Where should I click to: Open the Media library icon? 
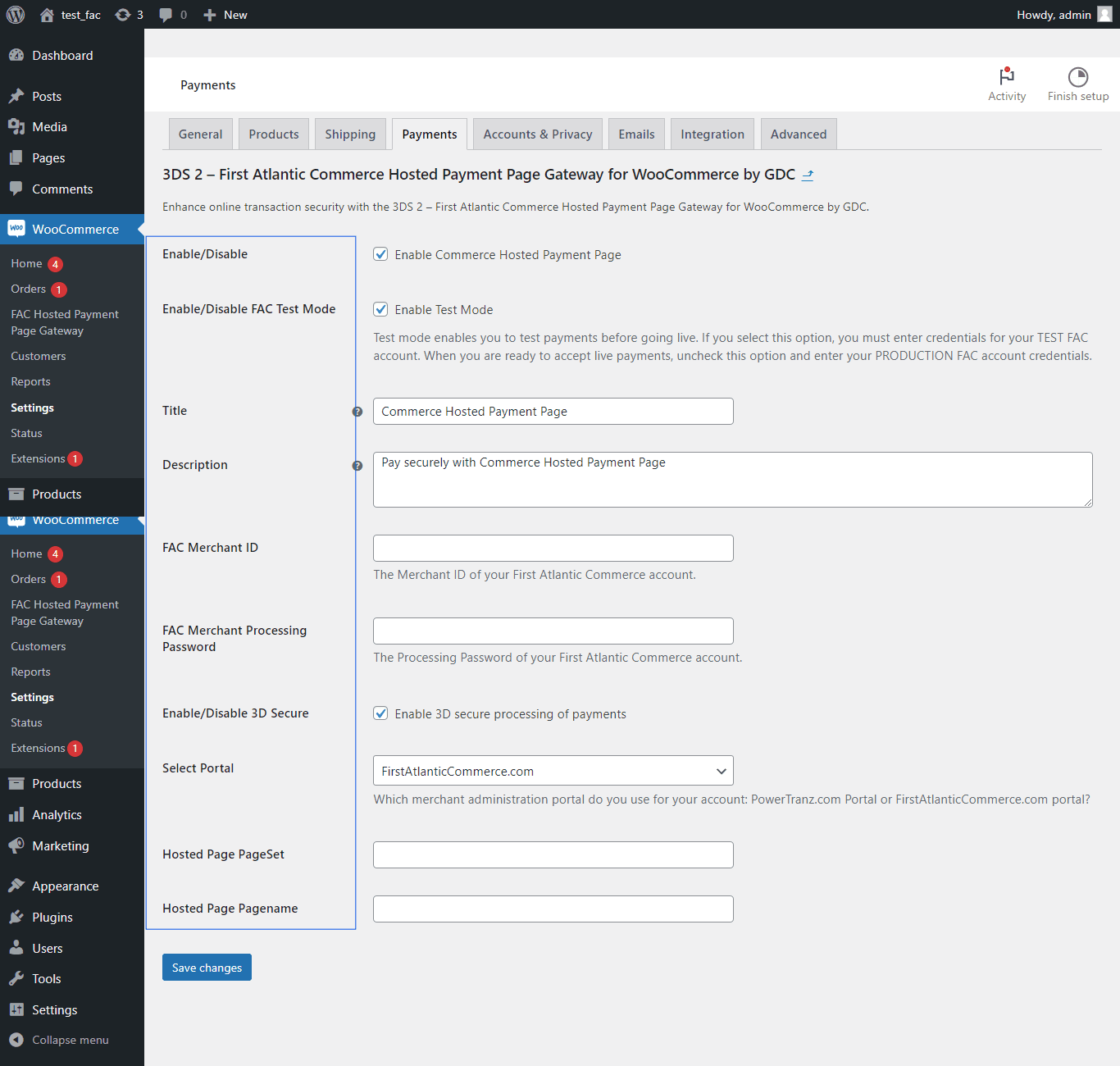(17, 126)
